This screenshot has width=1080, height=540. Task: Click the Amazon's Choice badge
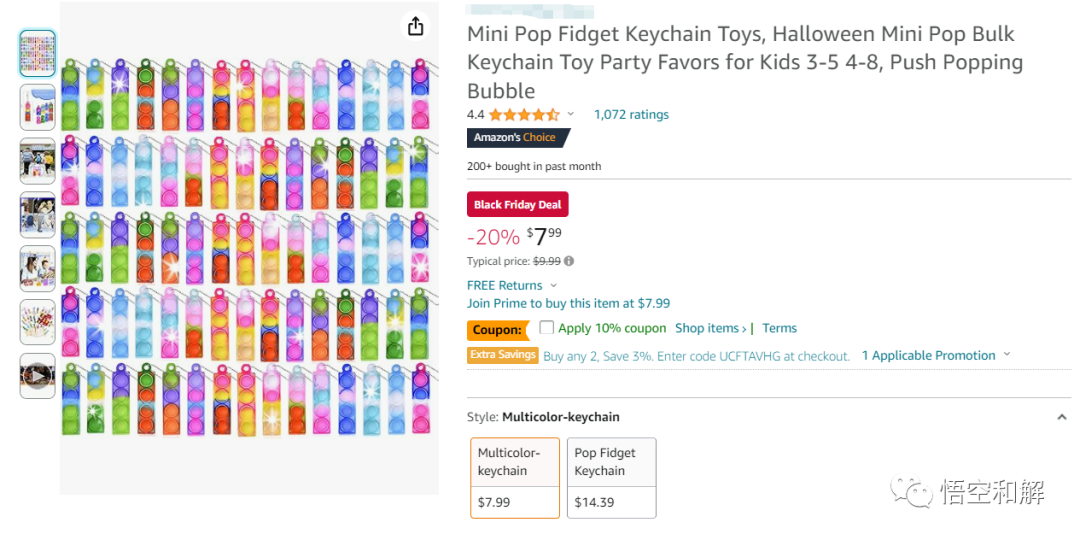point(516,138)
